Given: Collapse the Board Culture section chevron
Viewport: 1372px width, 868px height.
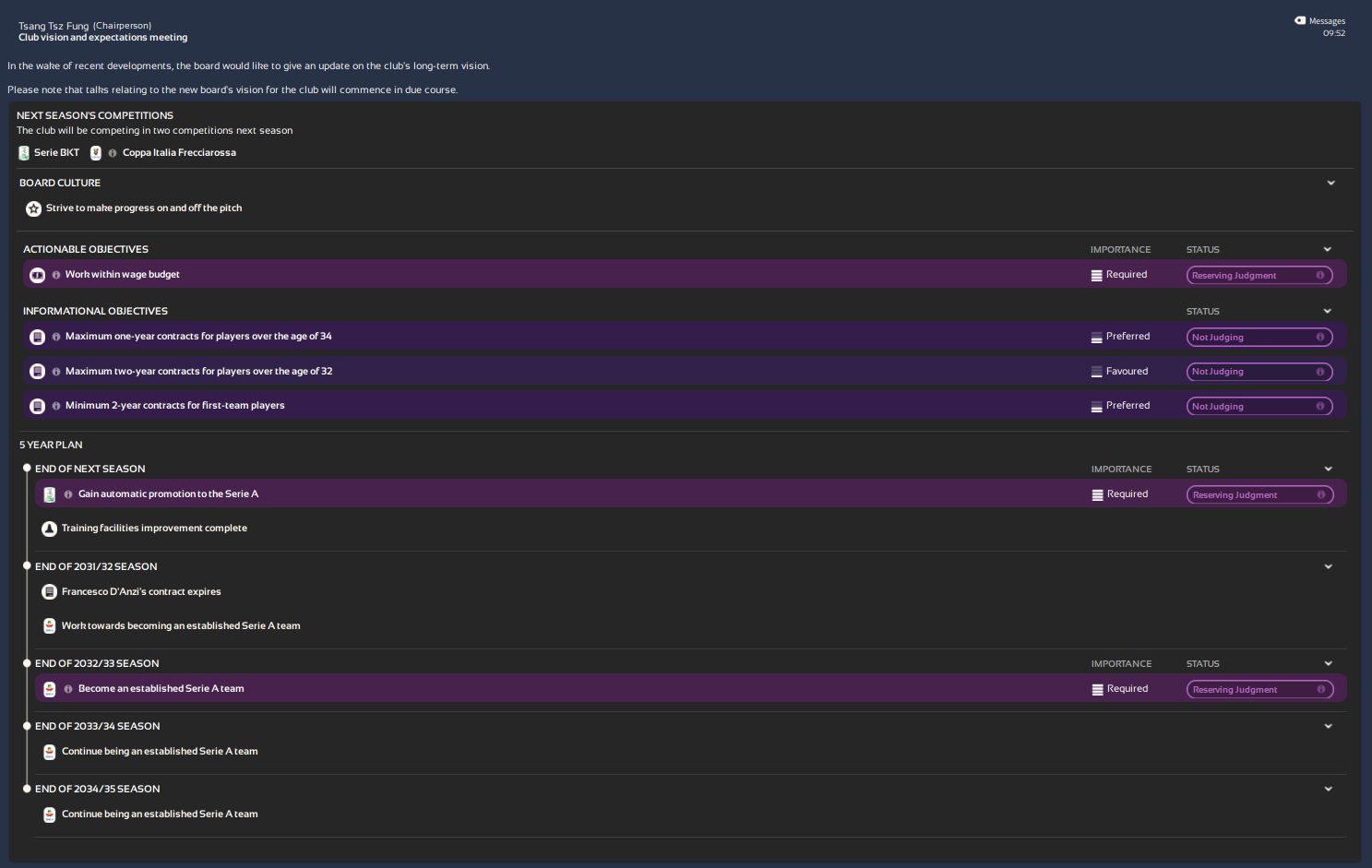Looking at the screenshot, I should (x=1330, y=183).
